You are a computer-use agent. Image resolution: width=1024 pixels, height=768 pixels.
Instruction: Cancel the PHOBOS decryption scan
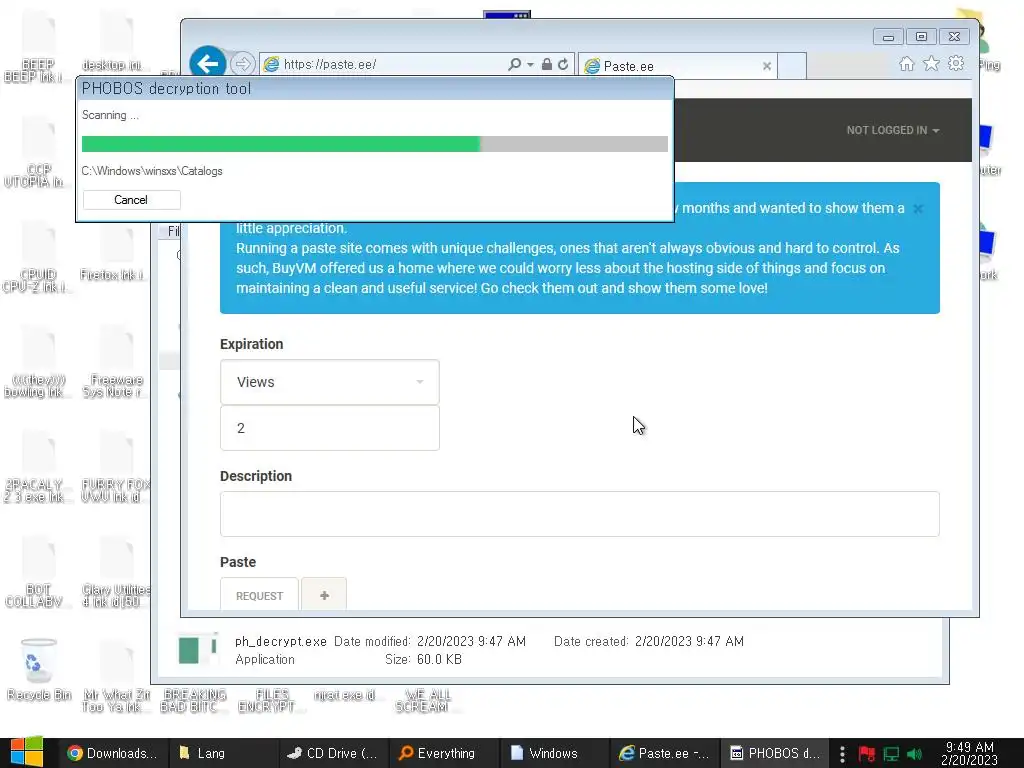pyautogui.click(x=131, y=200)
